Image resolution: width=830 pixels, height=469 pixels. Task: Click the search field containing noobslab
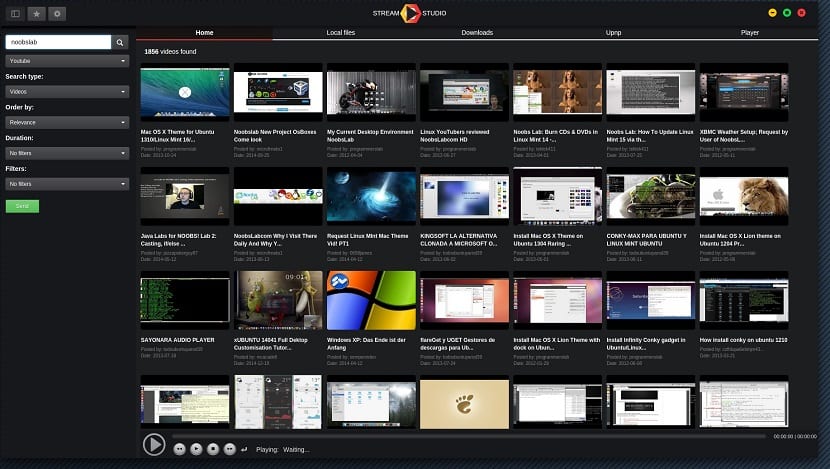[58, 42]
